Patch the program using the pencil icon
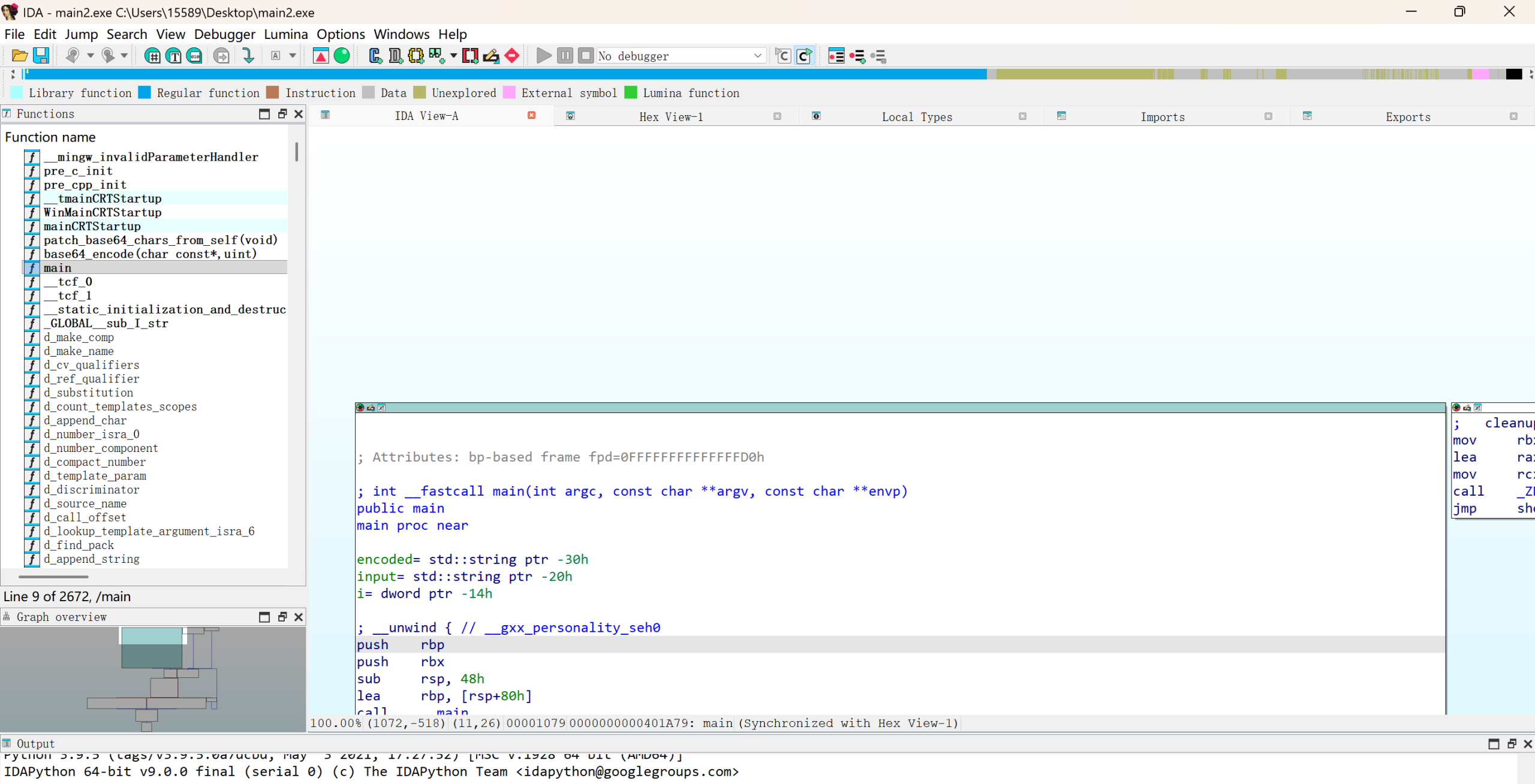The width and height of the screenshot is (1535, 784). click(491, 55)
